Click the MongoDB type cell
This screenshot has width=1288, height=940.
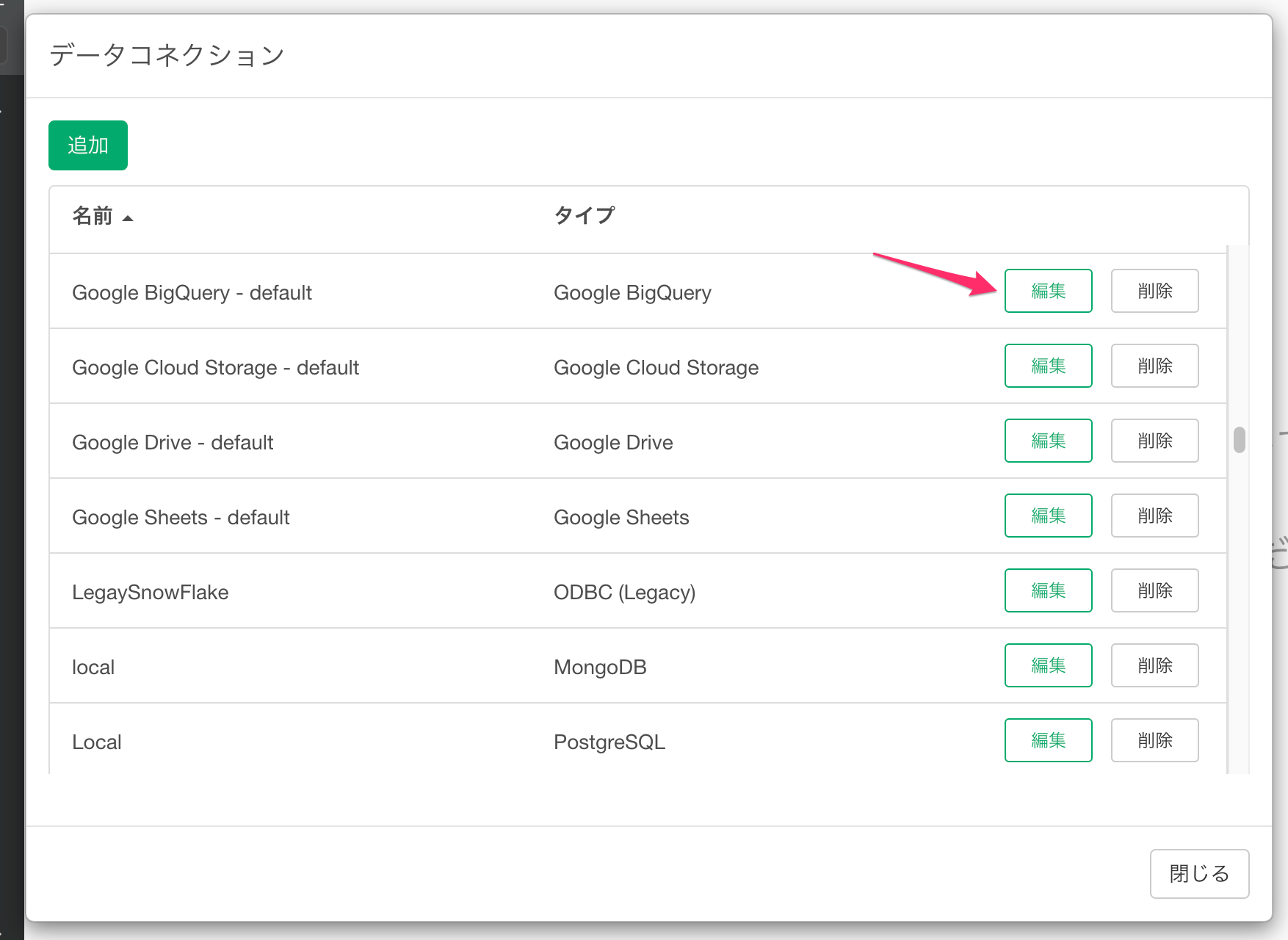coord(600,668)
